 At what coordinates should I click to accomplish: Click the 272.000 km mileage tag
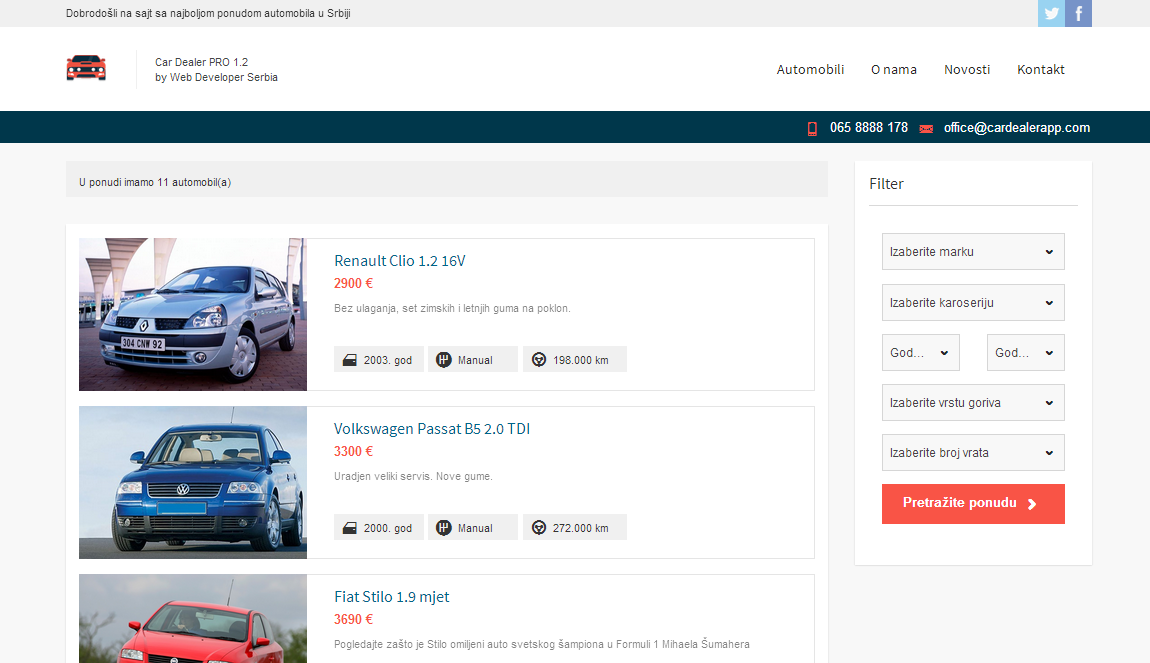[575, 528]
